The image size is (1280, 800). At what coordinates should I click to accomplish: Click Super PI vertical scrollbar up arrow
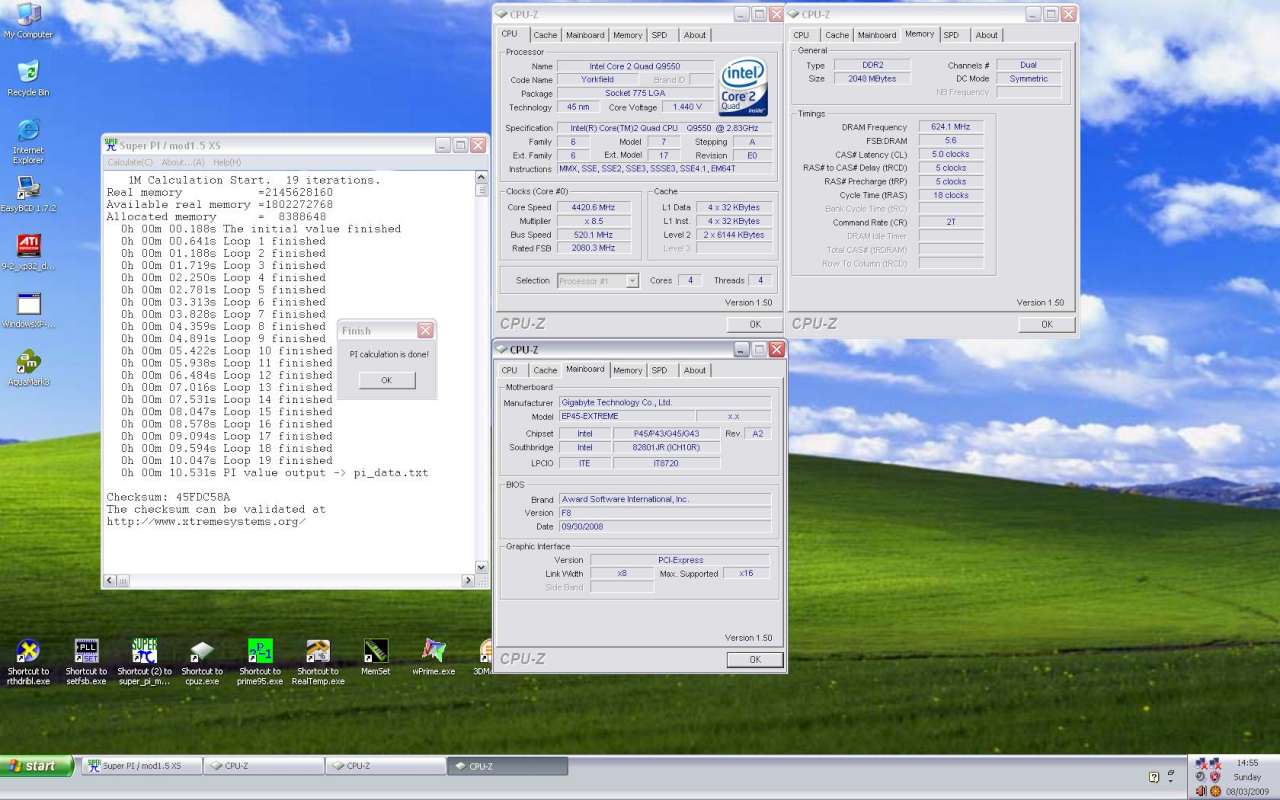coord(483,178)
